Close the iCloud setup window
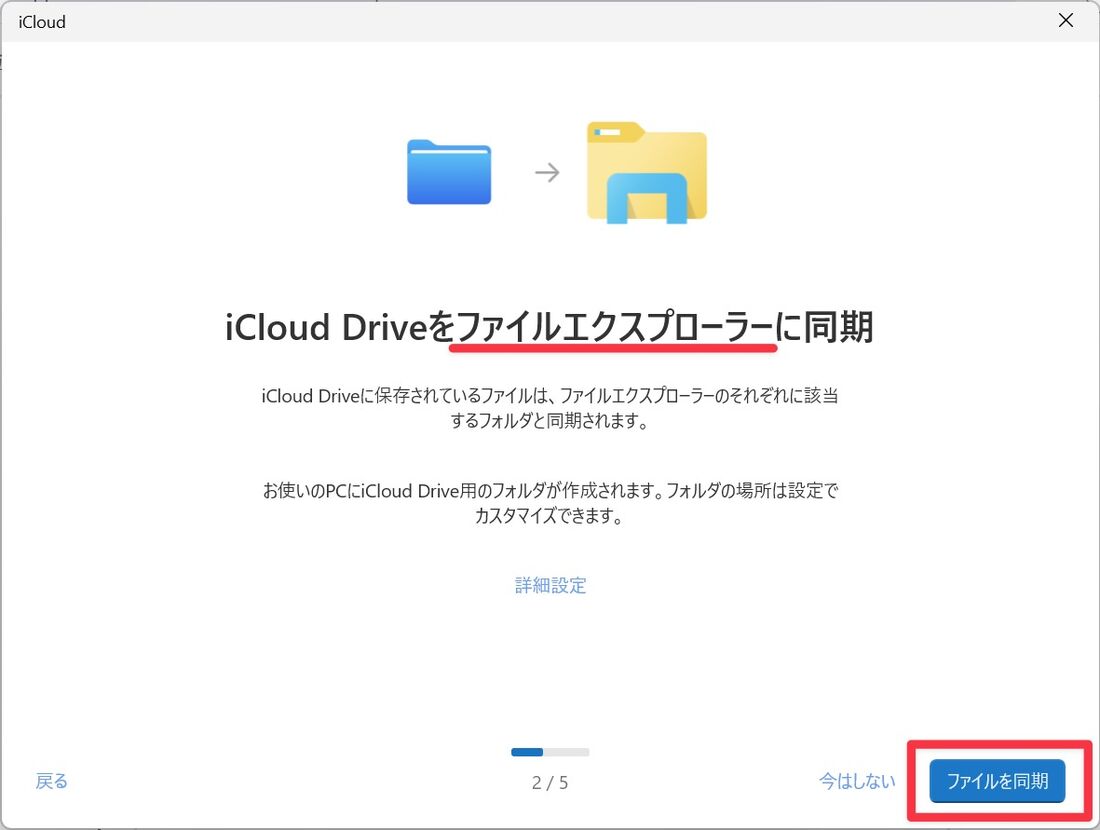Viewport: 1100px width, 830px height. click(x=1066, y=20)
